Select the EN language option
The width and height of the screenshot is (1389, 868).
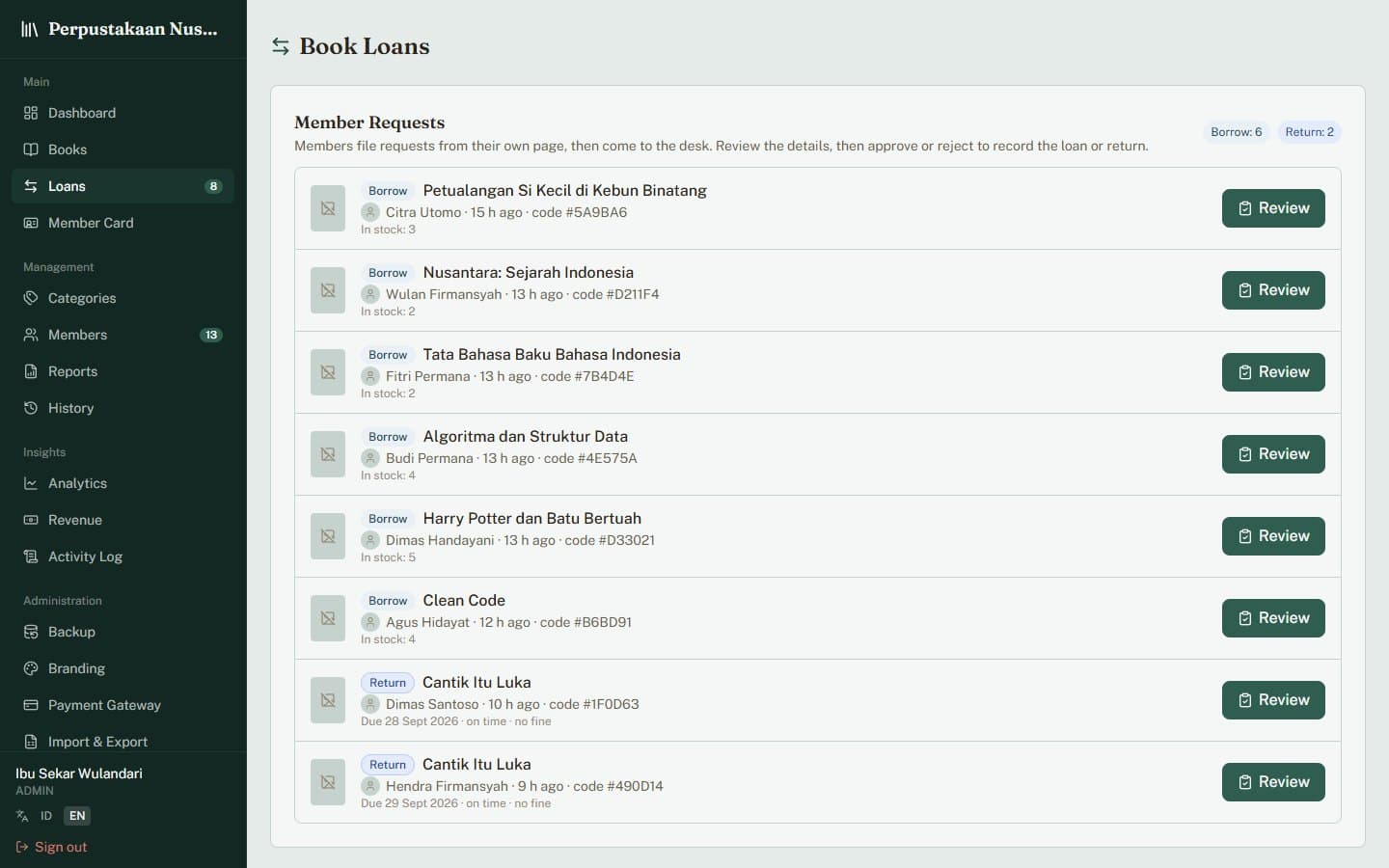(x=77, y=816)
